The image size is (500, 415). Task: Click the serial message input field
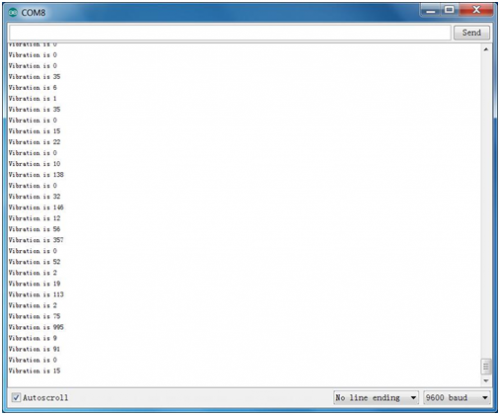[x=230, y=33]
